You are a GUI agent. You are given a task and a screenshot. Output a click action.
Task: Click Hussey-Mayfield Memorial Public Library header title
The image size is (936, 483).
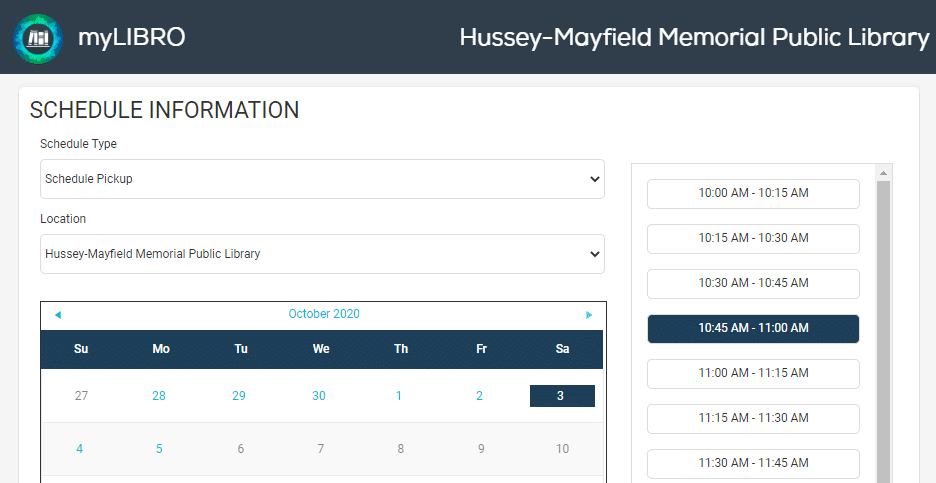tap(695, 37)
